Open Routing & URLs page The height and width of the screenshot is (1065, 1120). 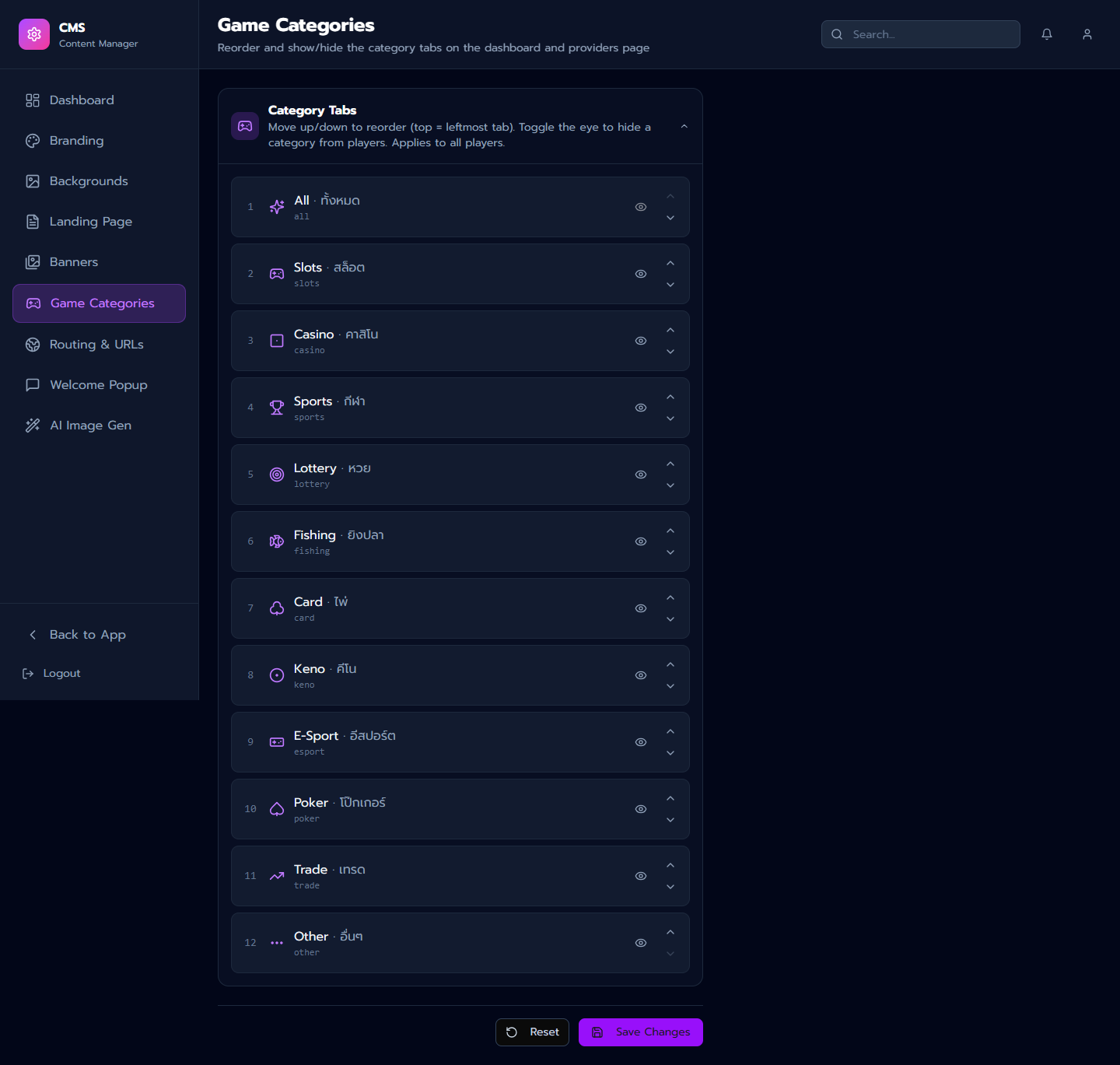(x=99, y=345)
